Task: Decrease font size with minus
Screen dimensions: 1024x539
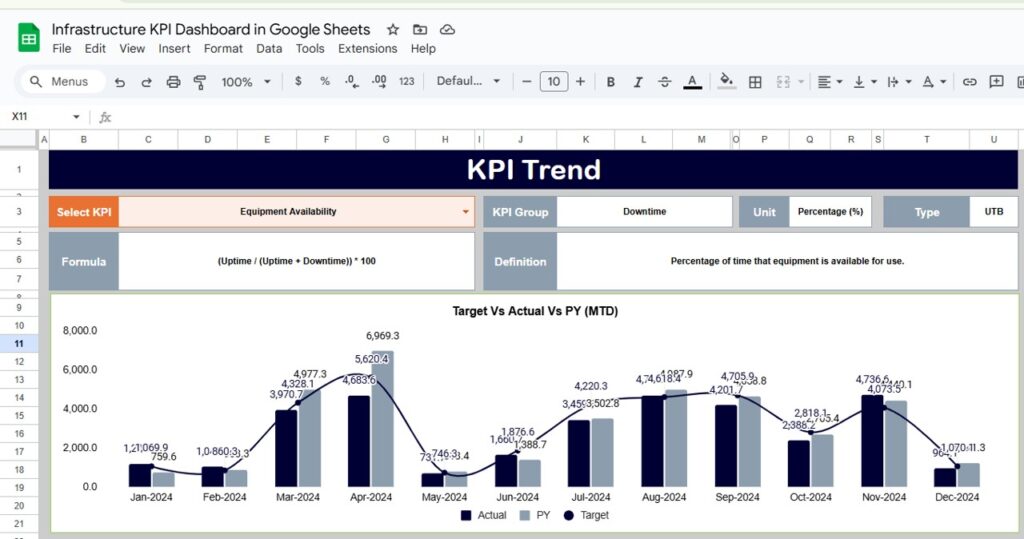Action: coord(526,82)
